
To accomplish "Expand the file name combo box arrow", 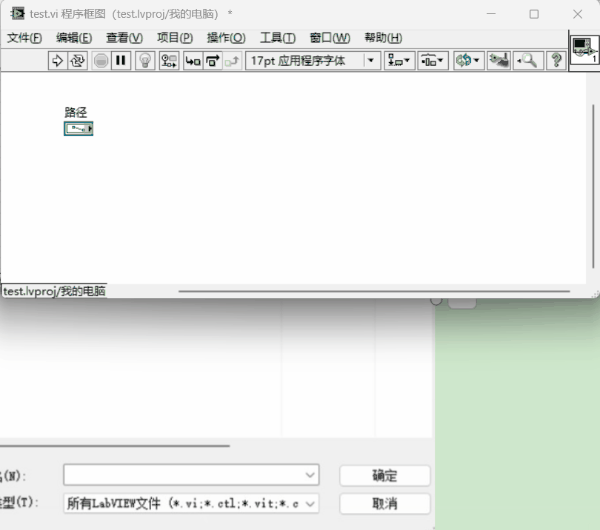I will 310,475.
